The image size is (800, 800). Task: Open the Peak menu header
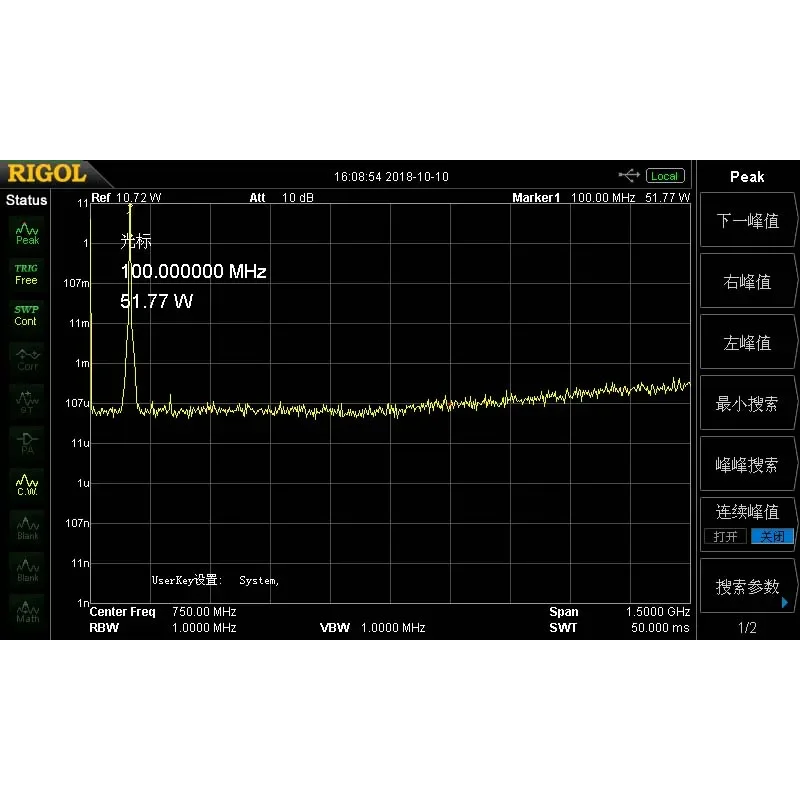[x=747, y=177]
